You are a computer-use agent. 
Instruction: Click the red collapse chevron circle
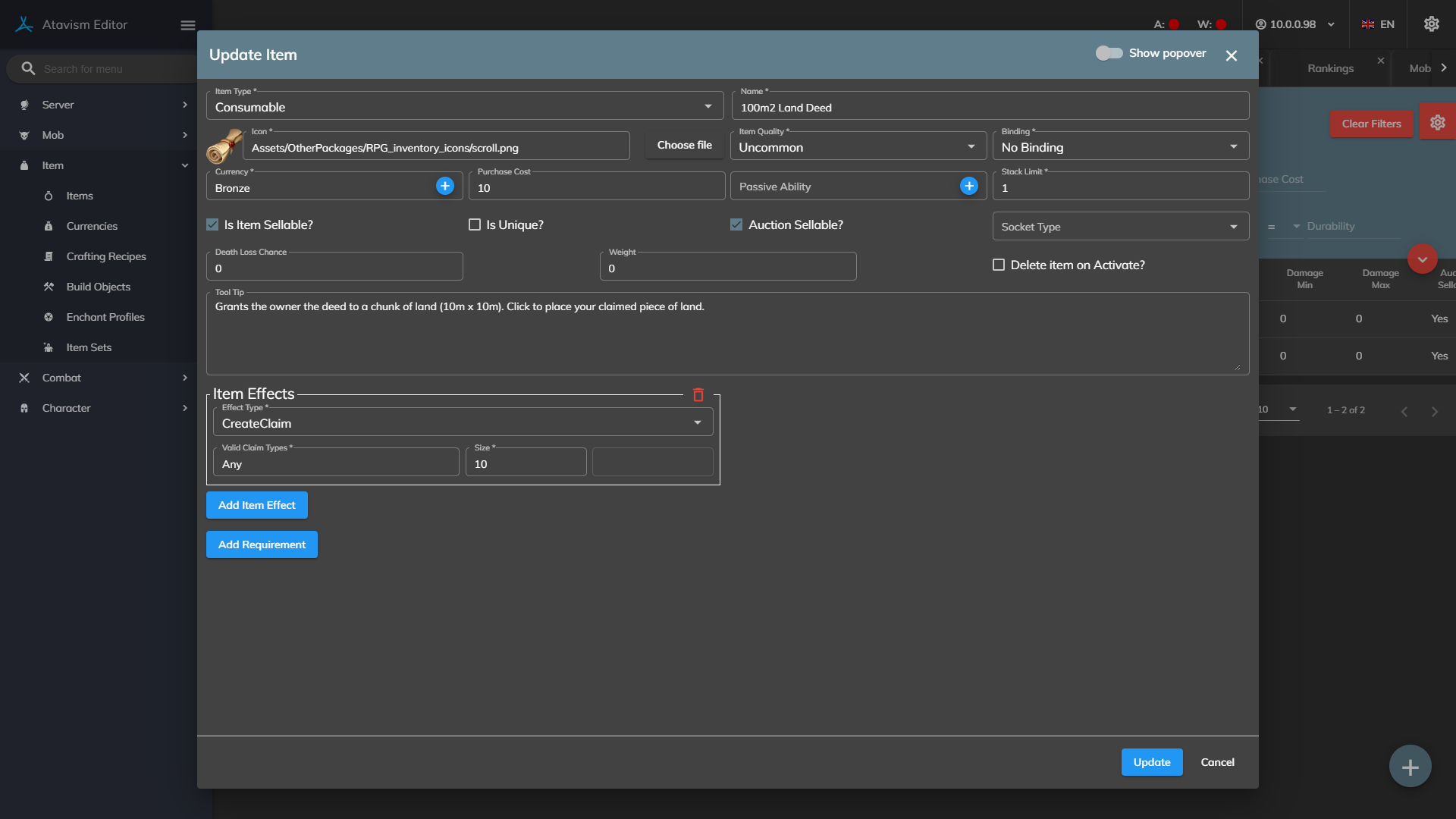pyautogui.click(x=1422, y=259)
